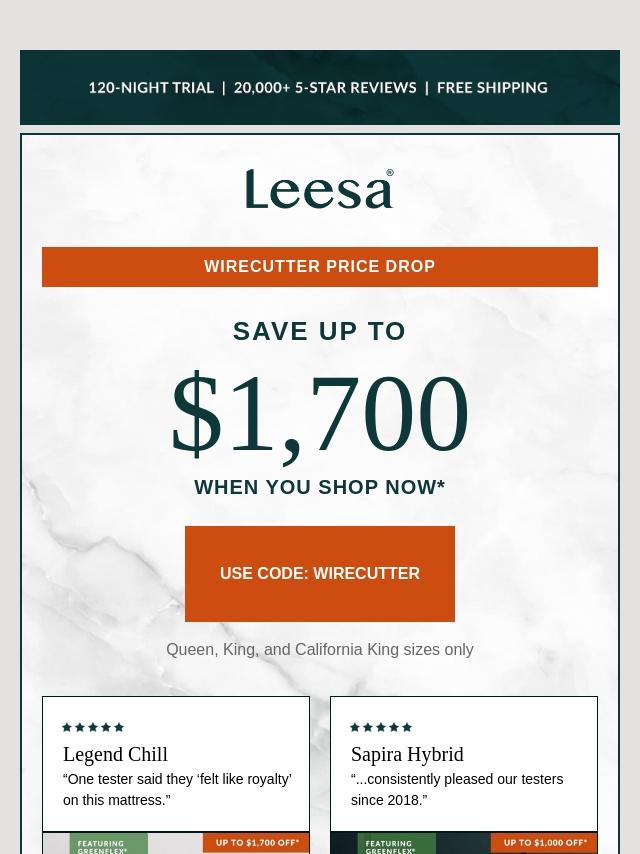The width and height of the screenshot is (640, 854).
Task: Click the Wirecutter Price Drop banner
Action: click(320, 266)
